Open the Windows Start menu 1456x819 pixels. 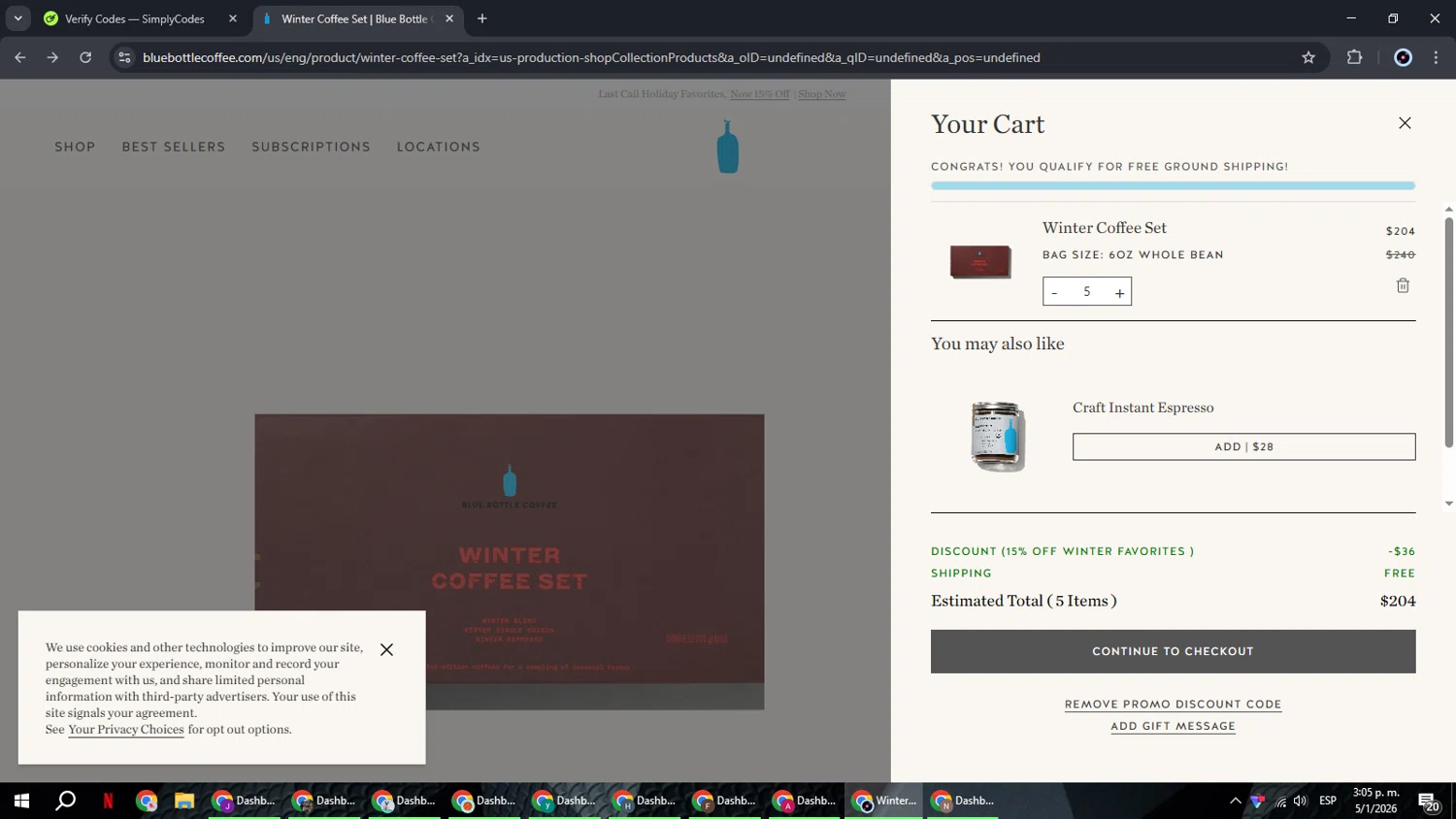[21, 801]
